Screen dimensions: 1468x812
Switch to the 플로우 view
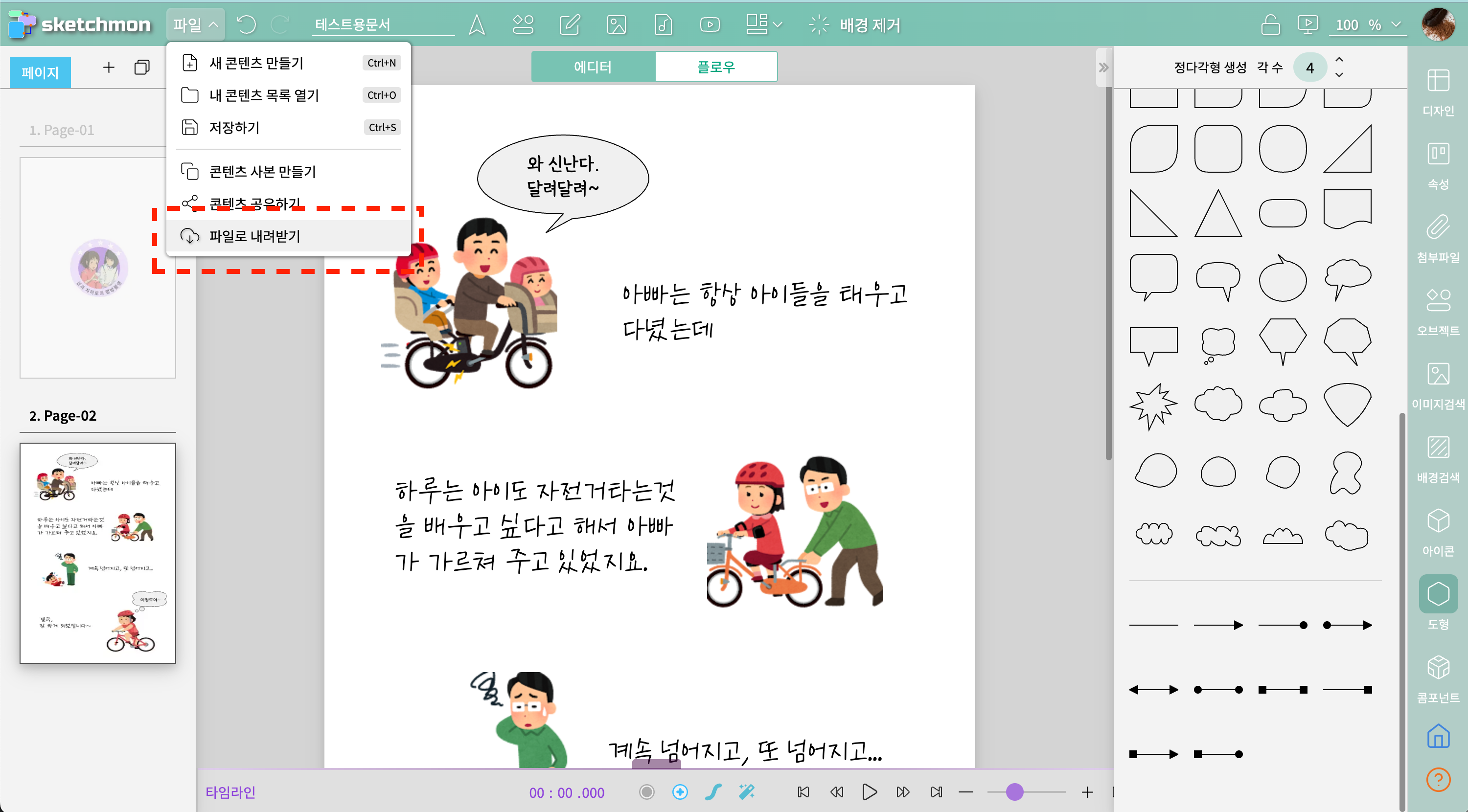pyautogui.click(x=716, y=67)
